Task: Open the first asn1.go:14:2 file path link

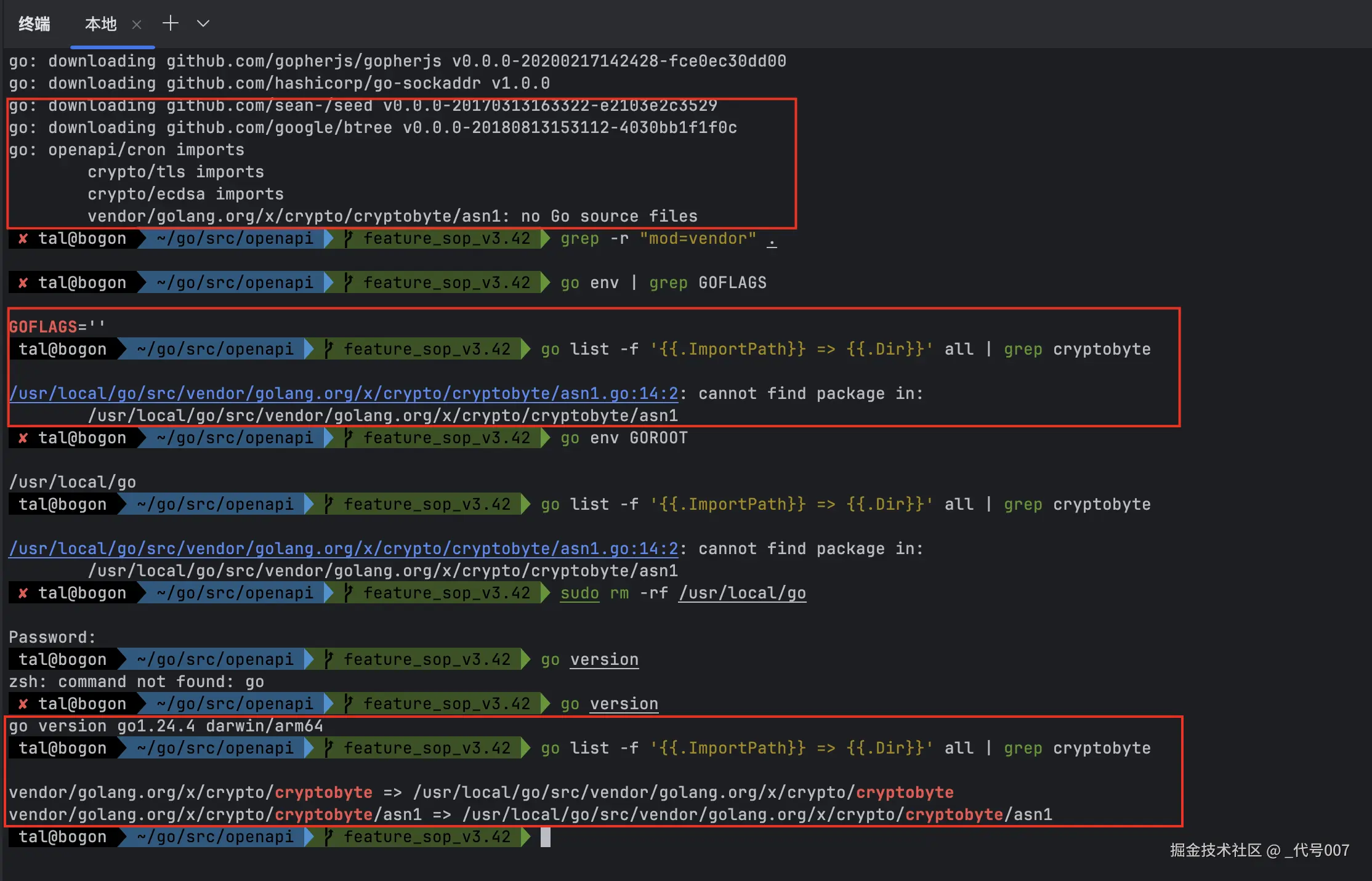Action: tap(343, 393)
